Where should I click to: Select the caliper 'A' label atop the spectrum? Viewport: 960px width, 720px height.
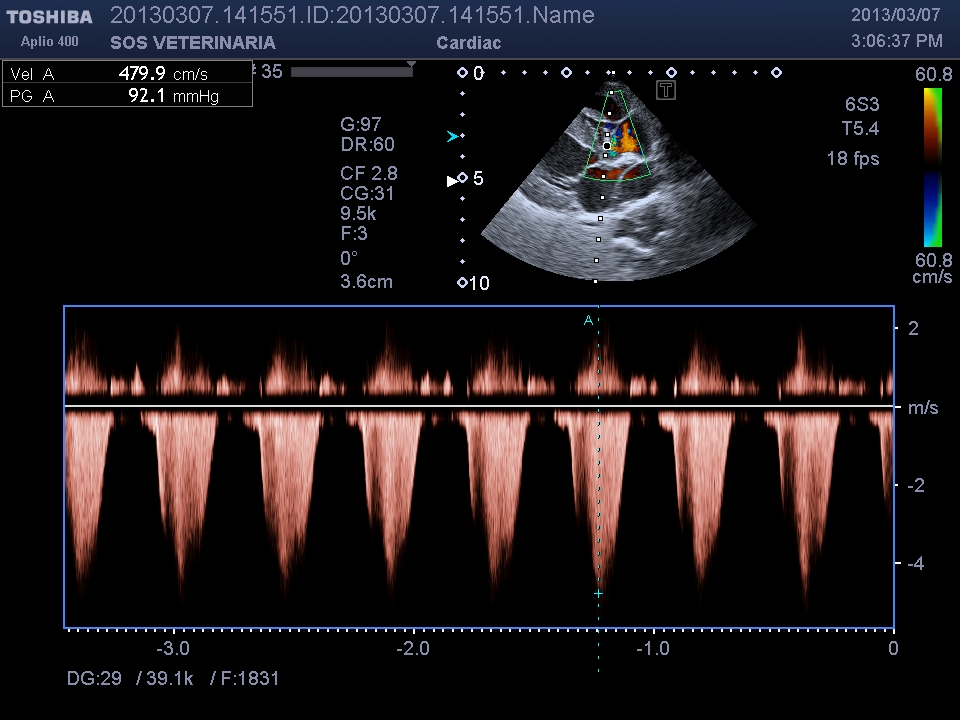click(588, 320)
